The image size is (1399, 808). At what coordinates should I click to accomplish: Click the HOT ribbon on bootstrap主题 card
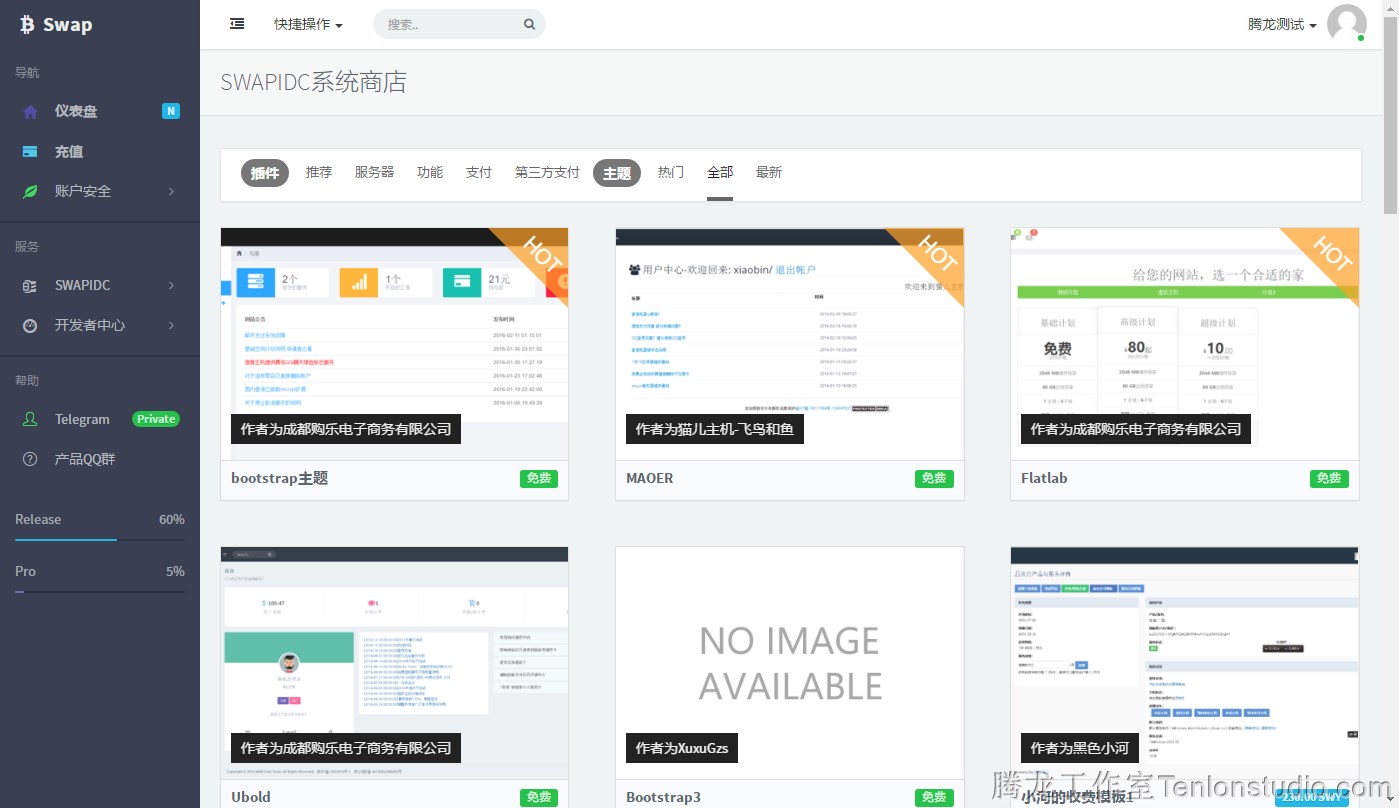[541, 253]
